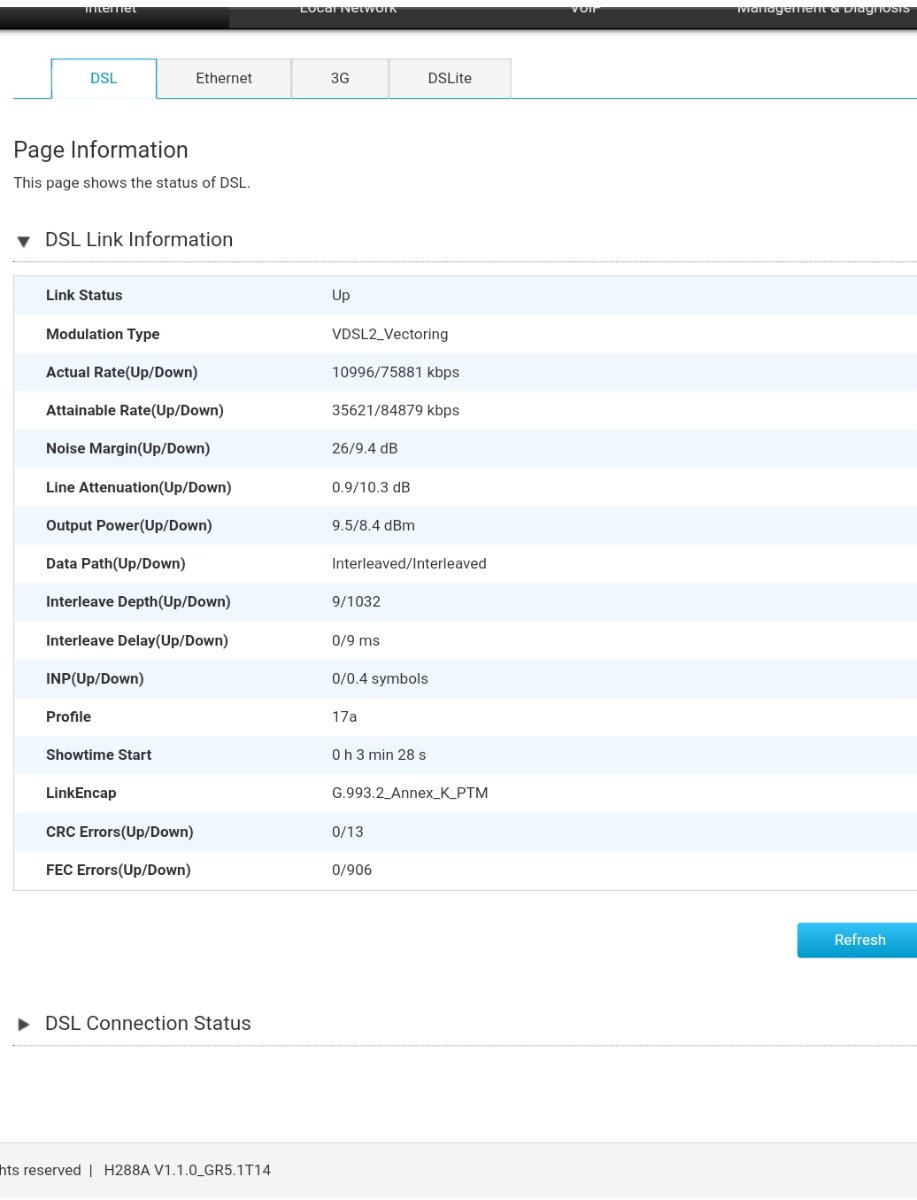Click output power value 9.5/8.4 dBm
This screenshot has width=917, height=1200.
tap(373, 525)
